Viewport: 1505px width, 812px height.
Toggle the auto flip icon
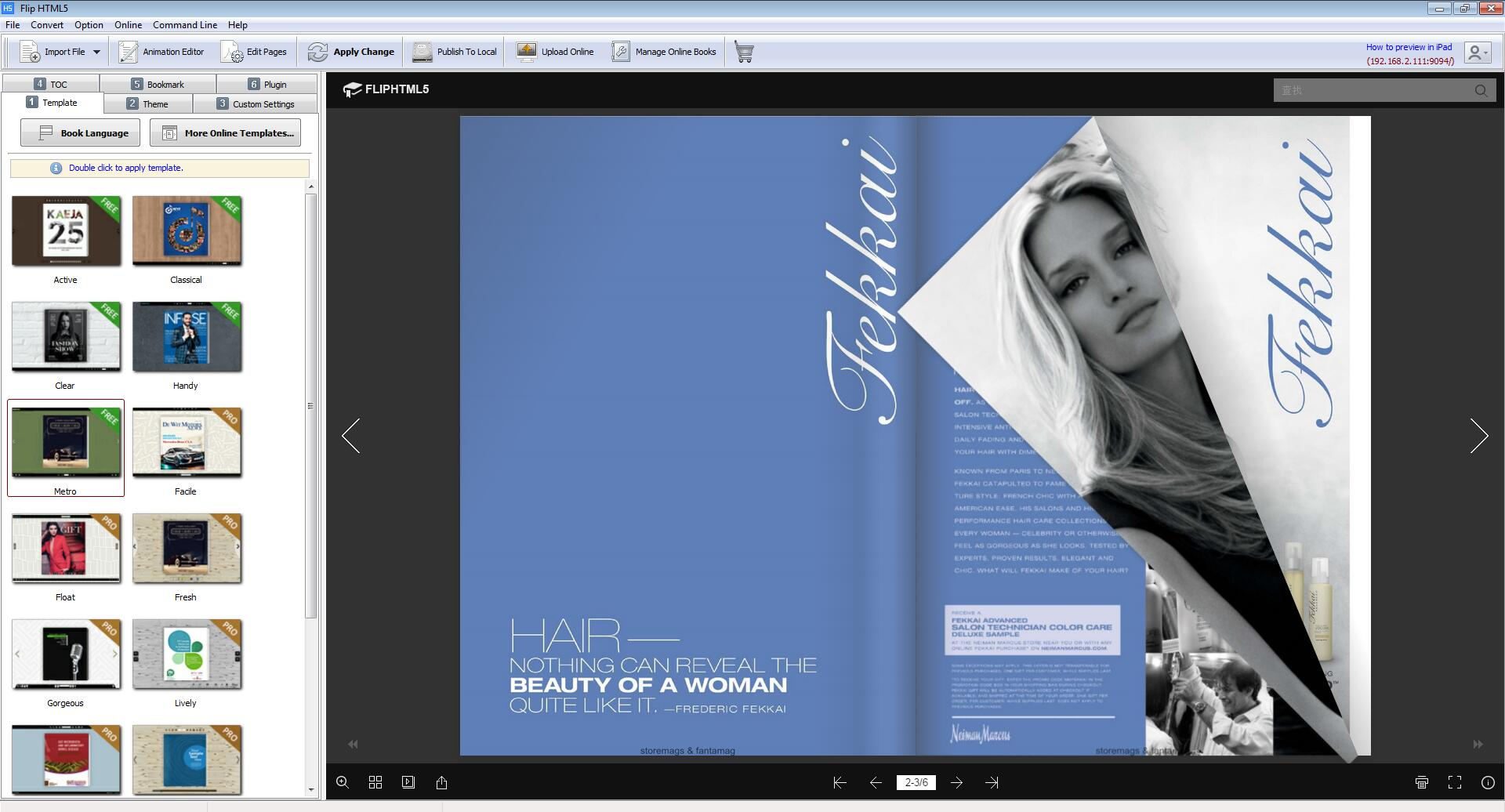[x=408, y=782]
